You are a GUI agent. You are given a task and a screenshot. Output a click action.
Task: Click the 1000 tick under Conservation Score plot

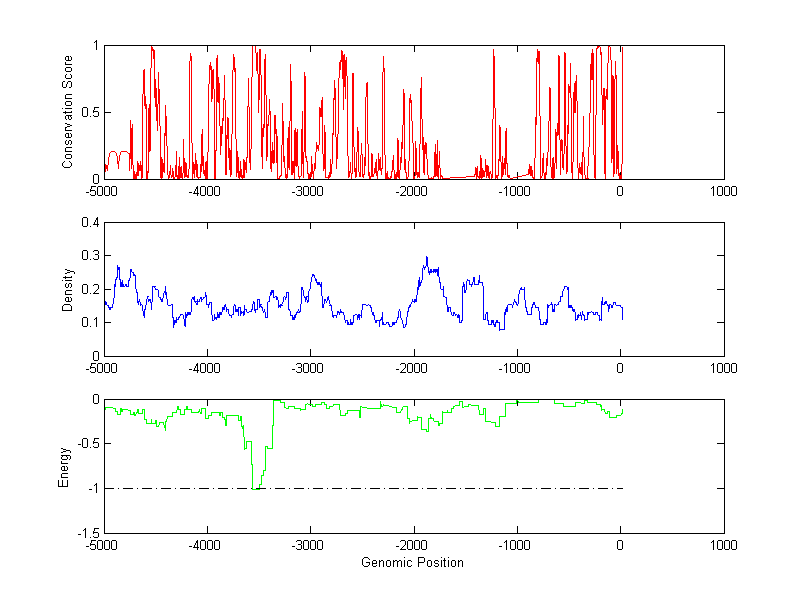coord(723,192)
